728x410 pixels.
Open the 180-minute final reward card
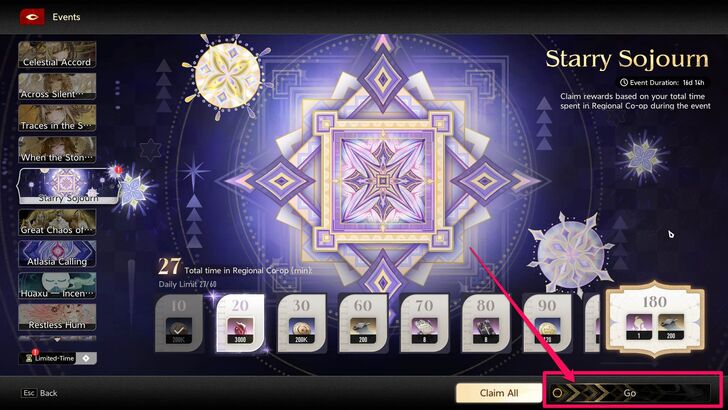(x=655, y=318)
